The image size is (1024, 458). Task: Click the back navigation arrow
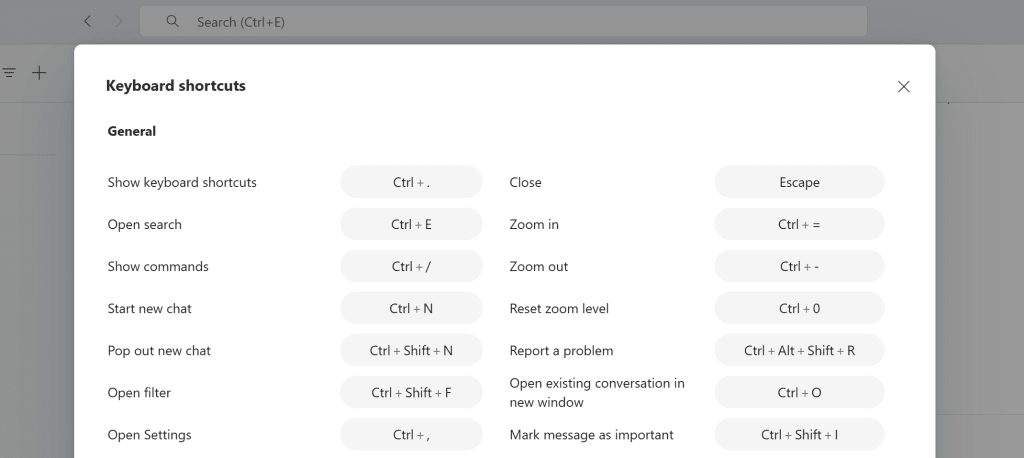(88, 22)
